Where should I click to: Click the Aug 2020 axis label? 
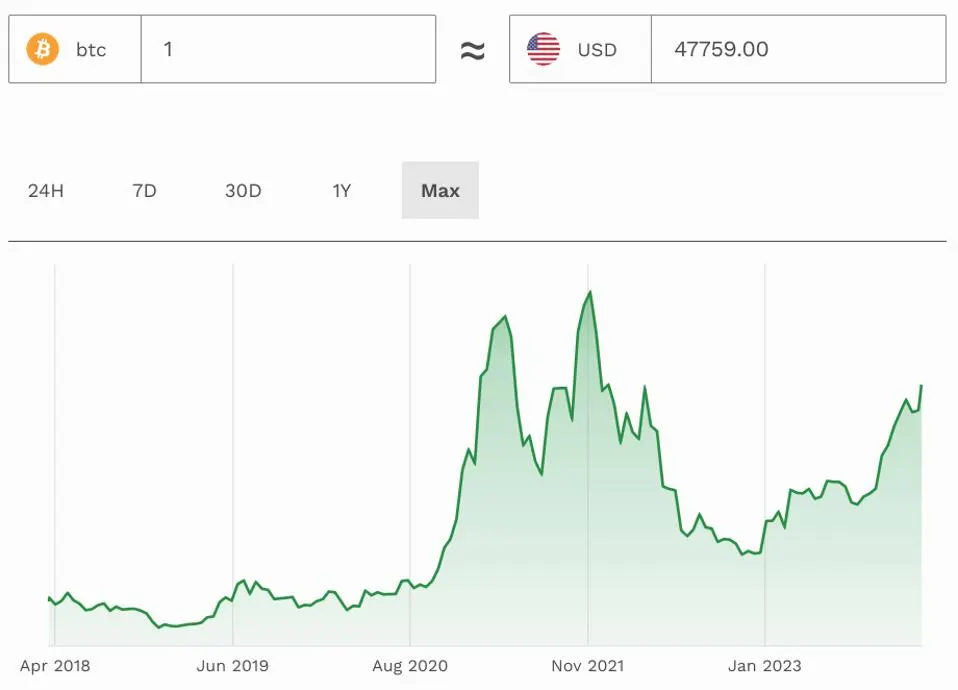pyautogui.click(x=409, y=665)
